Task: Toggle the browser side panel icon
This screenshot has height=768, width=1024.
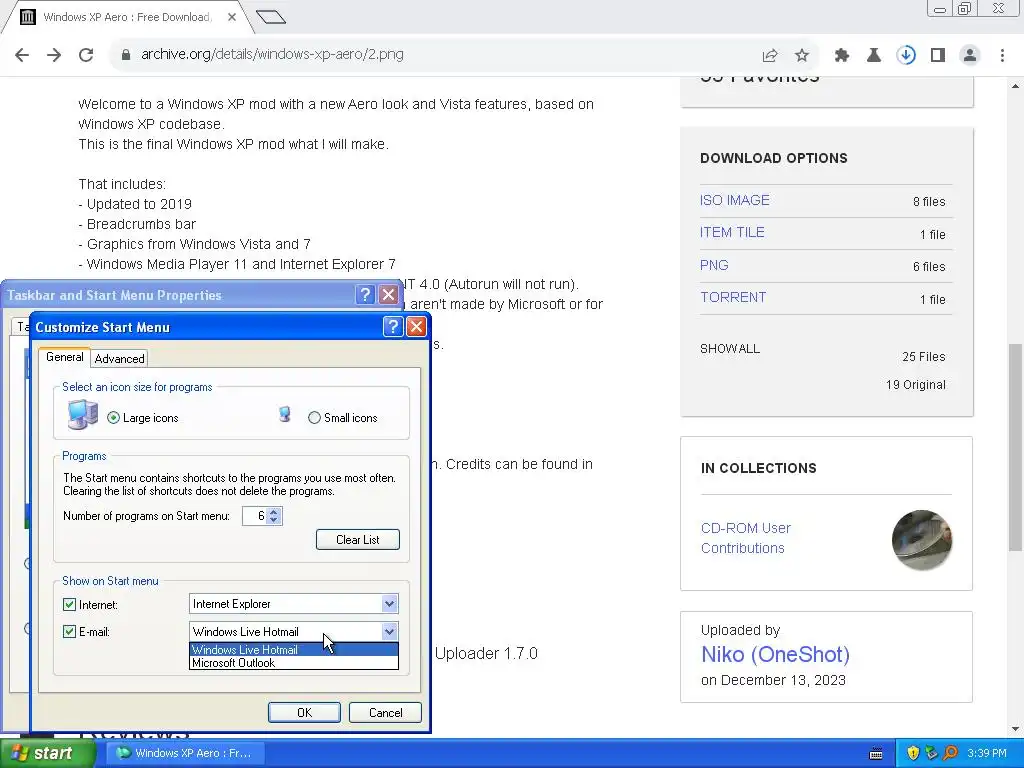Action: 938,56
